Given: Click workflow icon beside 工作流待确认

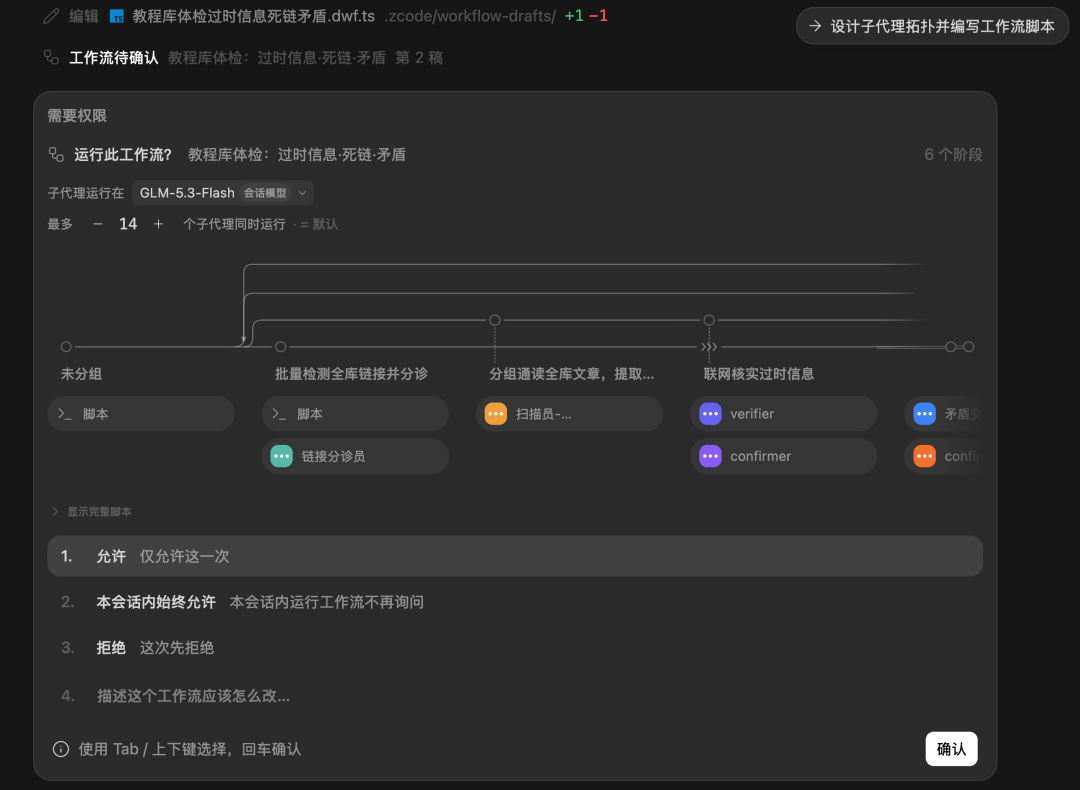Looking at the screenshot, I should tap(52, 57).
